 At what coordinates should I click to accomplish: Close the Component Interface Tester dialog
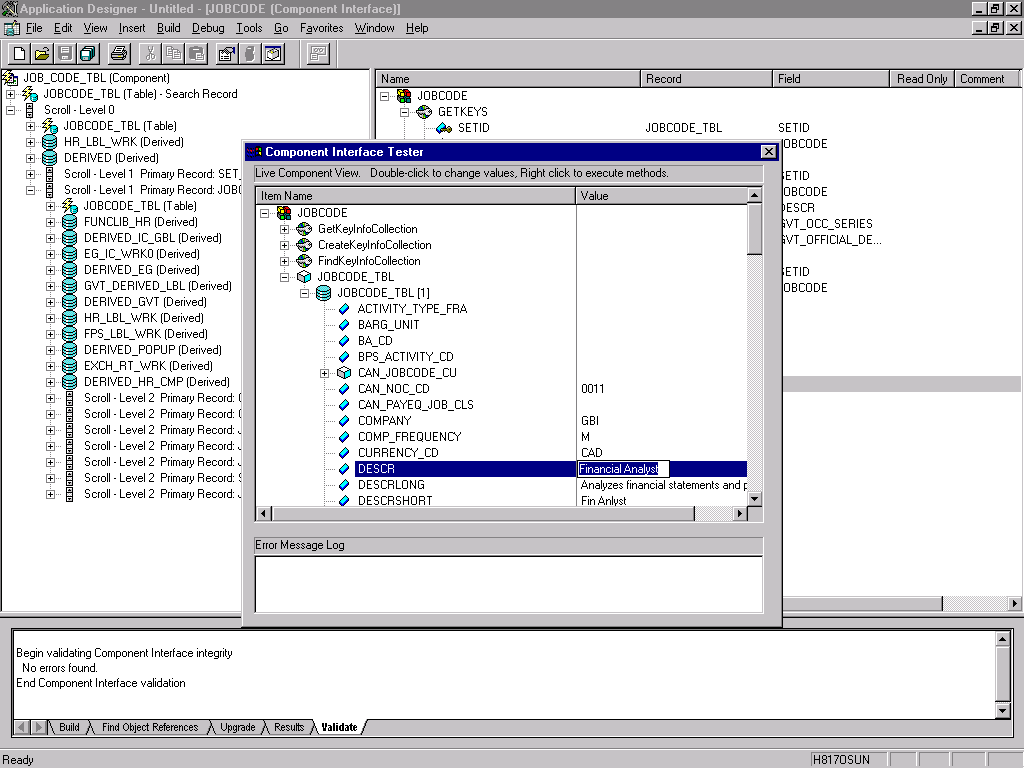click(x=769, y=152)
